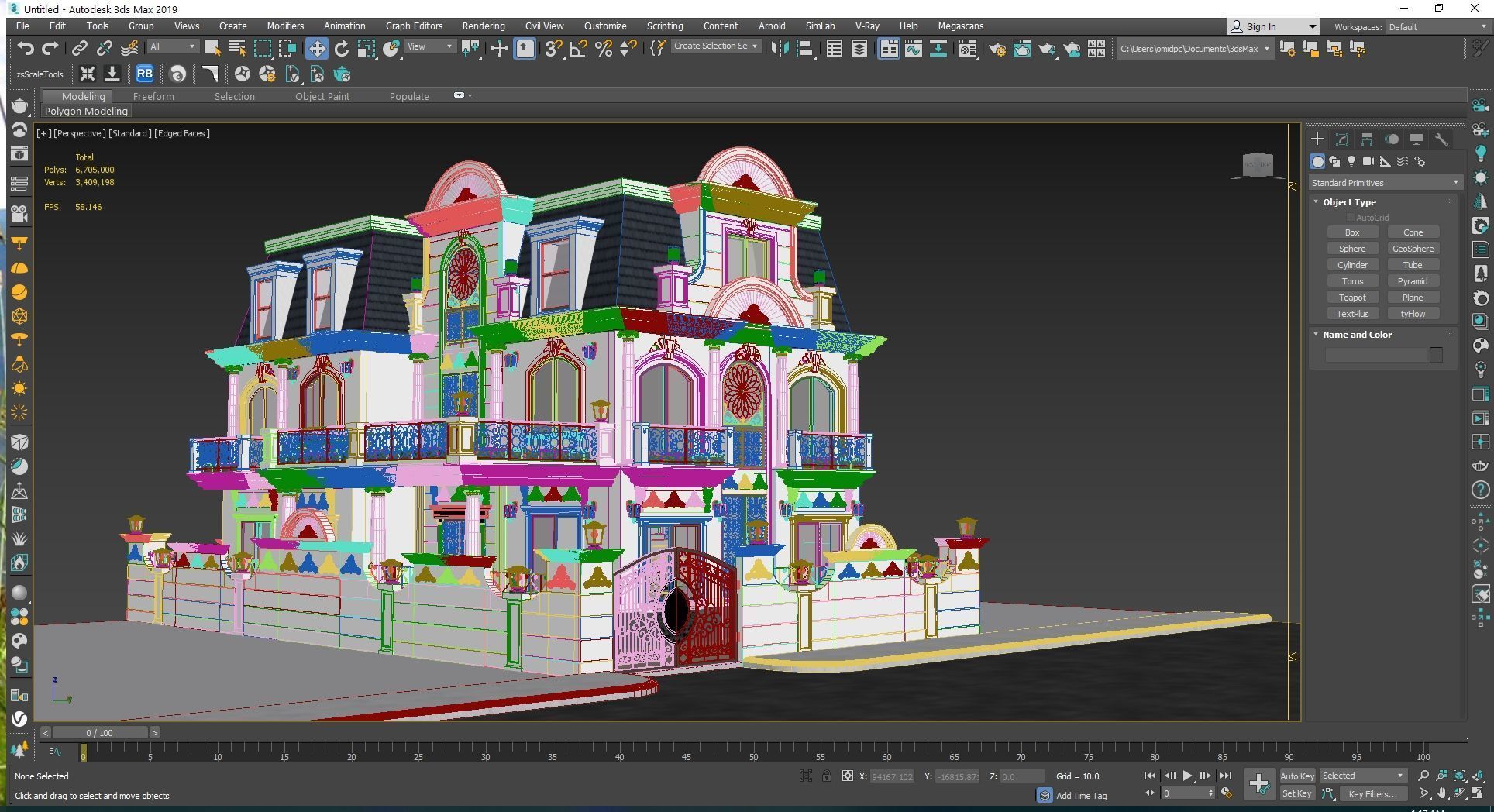Open the Curve Editor icon
Image resolution: width=1494 pixels, height=812 pixels.
tap(914, 49)
